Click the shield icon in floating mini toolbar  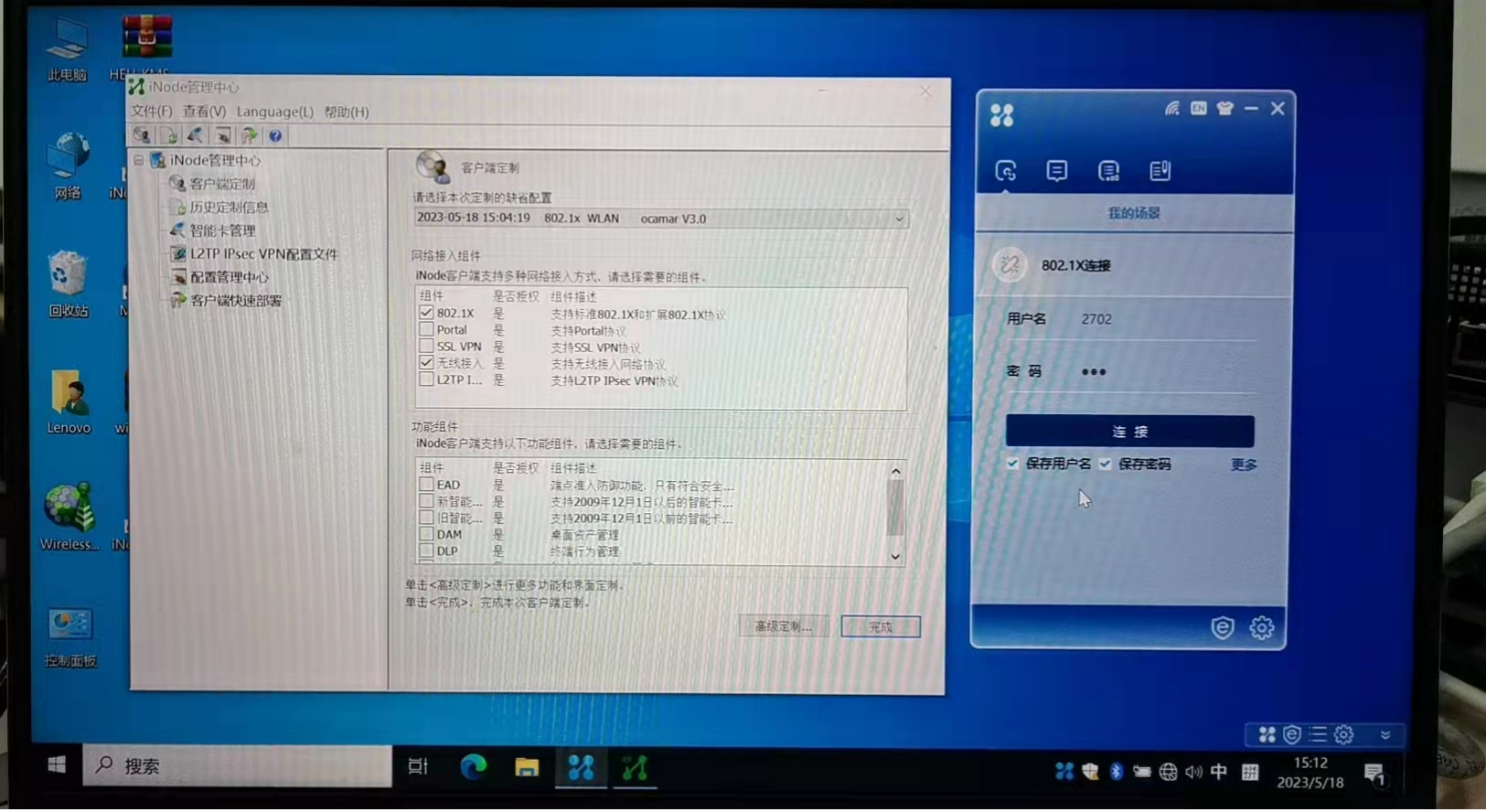click(1292, 734)
